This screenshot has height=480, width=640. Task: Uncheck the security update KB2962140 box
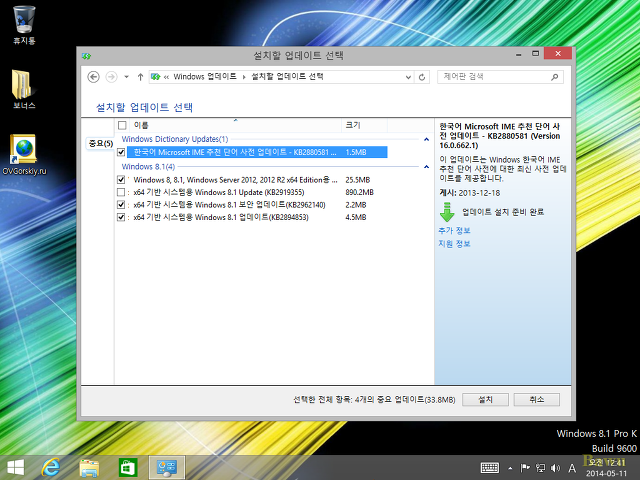[x=121, y=205]
